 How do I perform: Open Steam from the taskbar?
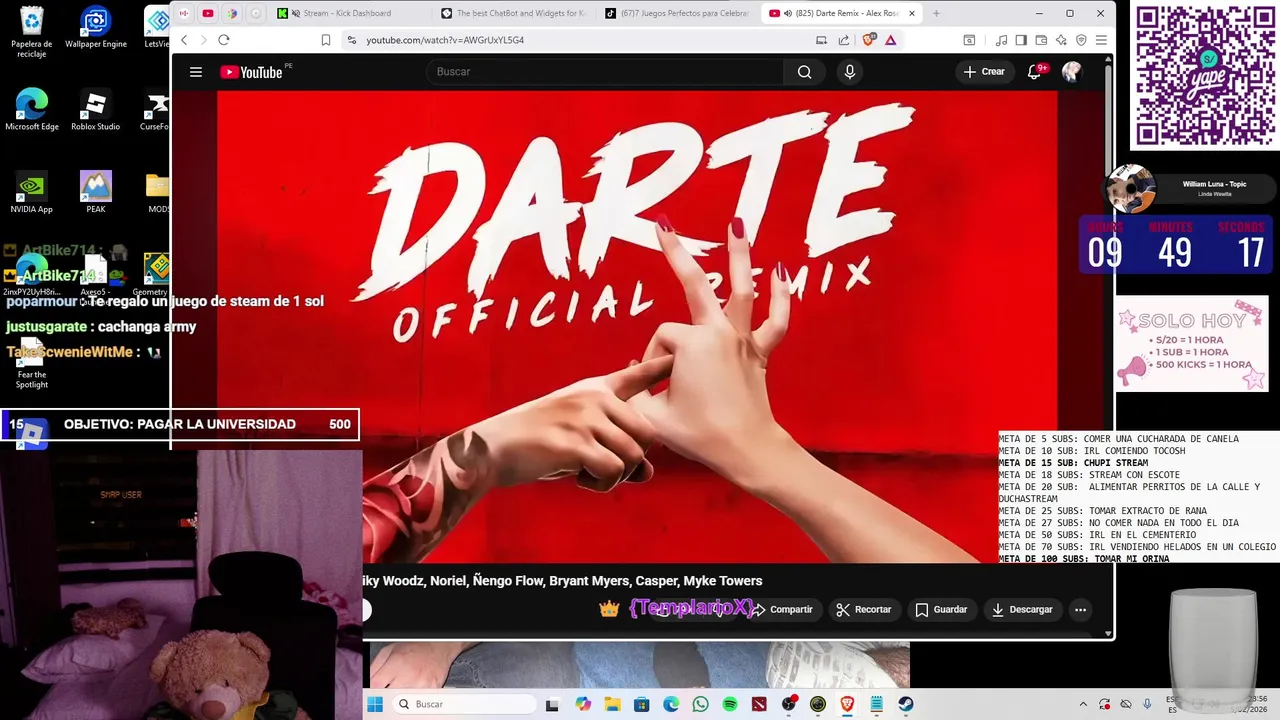coord(906,704)
